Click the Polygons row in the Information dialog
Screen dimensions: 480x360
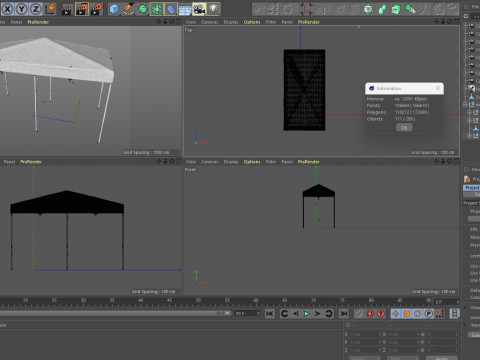pos(398,112)
